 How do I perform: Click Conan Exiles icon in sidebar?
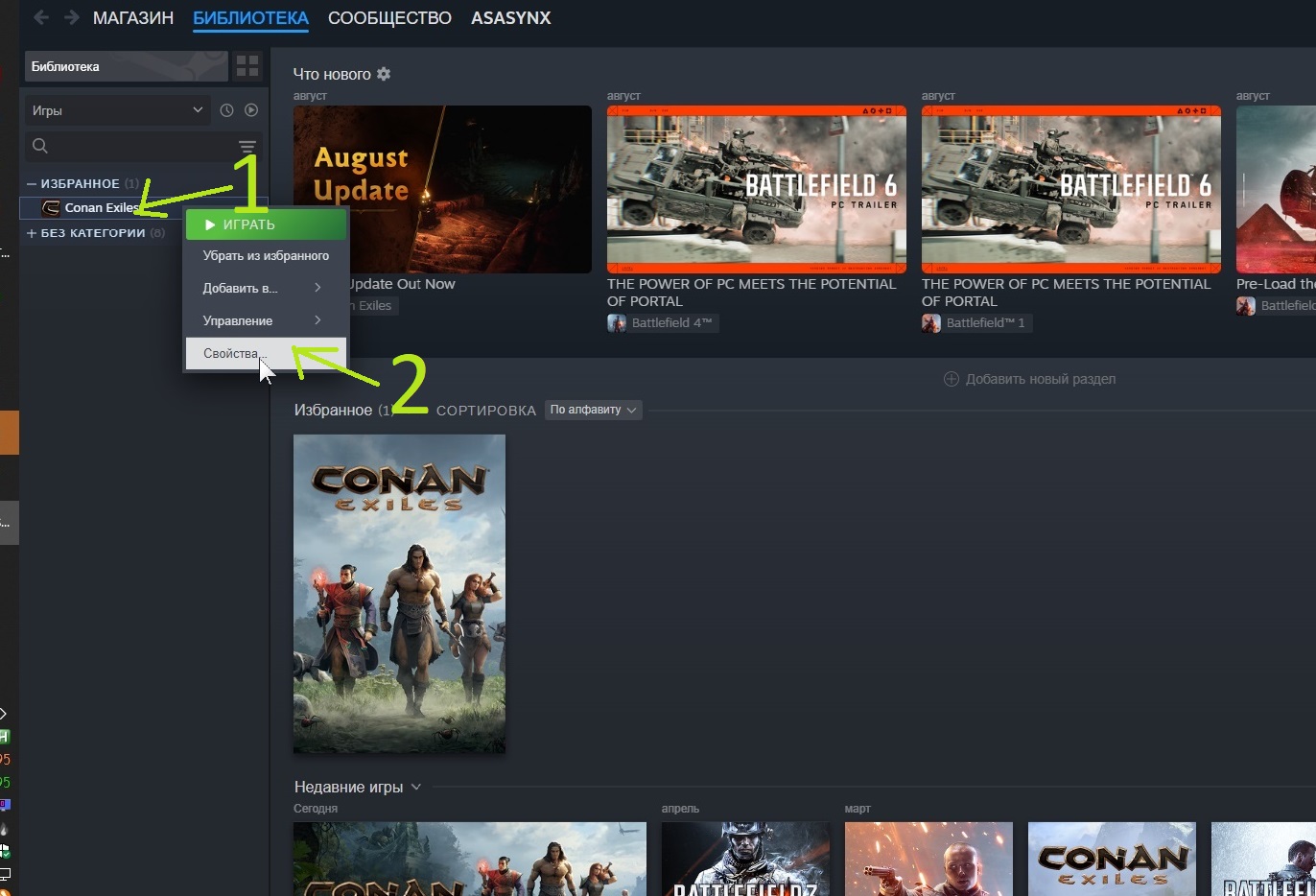[x=51, y=207]
